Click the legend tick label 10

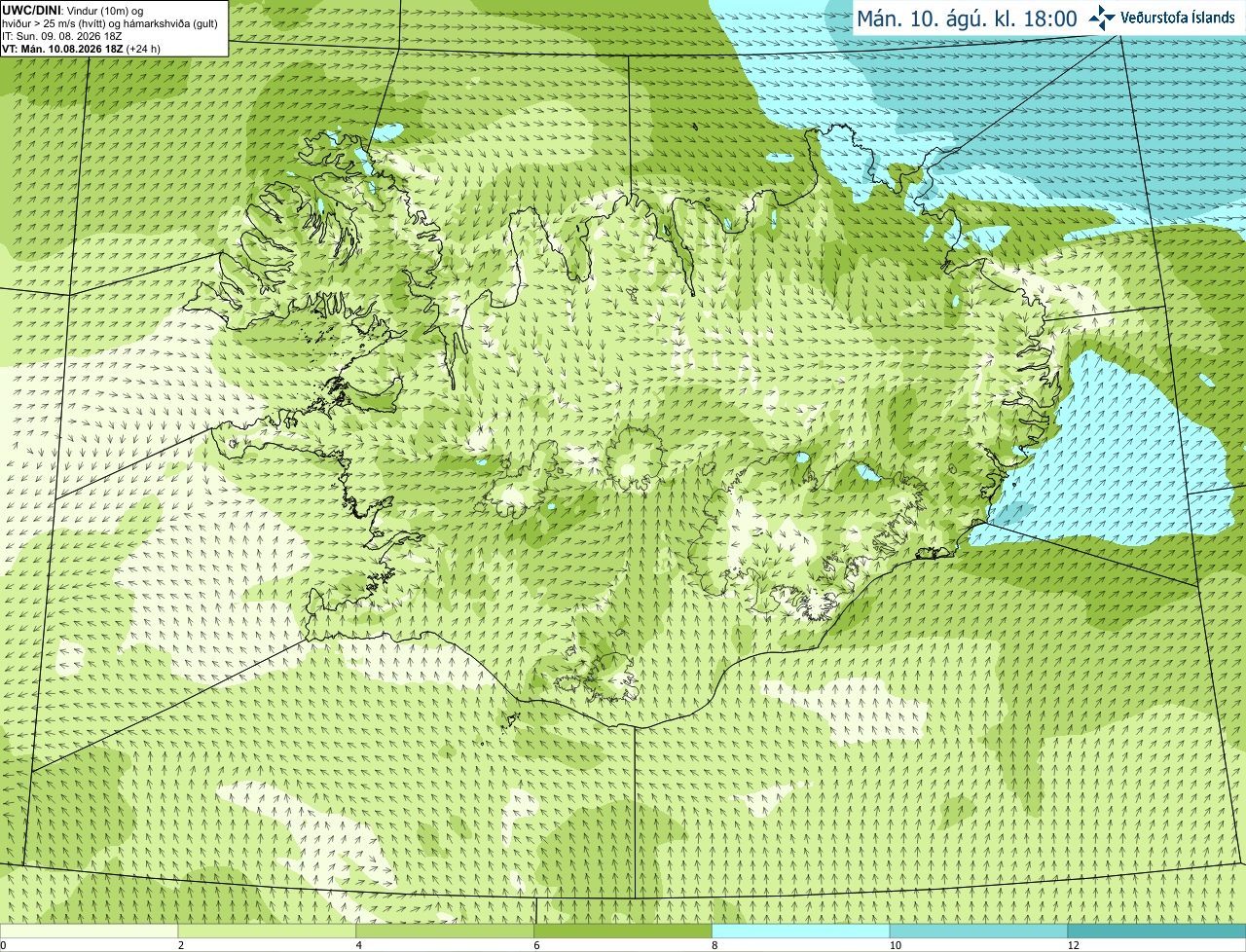coord(895,945)
